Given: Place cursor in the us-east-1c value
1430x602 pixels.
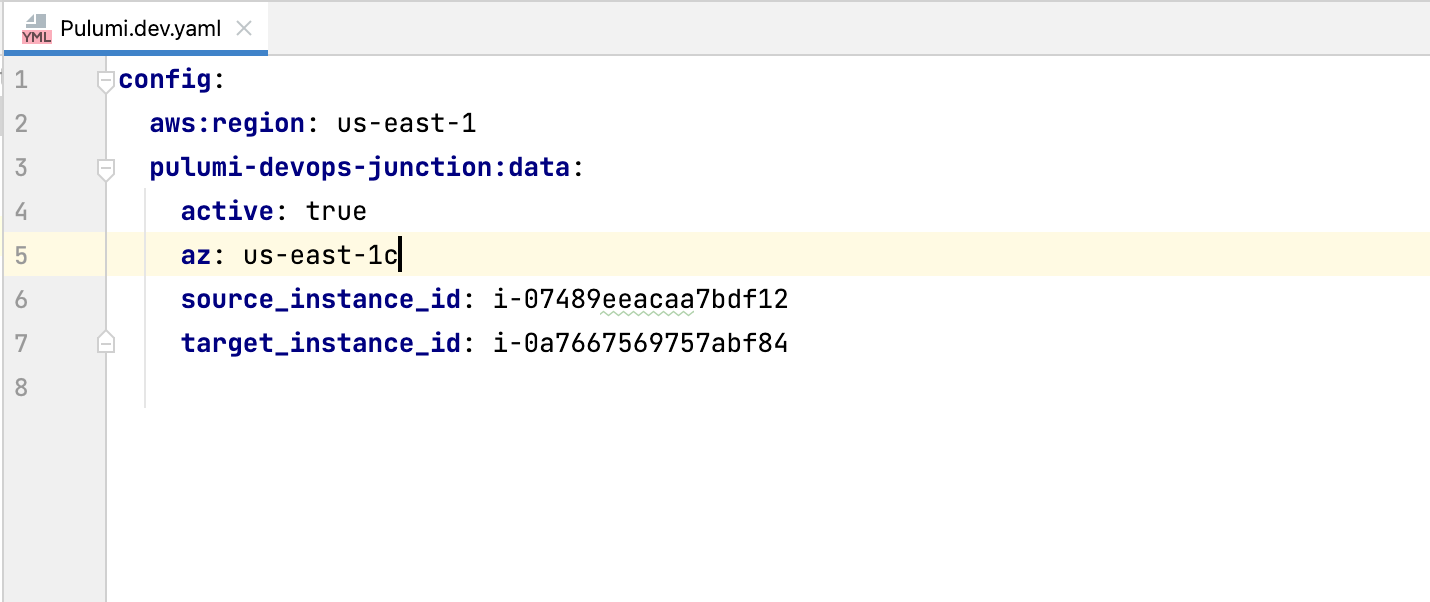Looking at the screenshot, I should [x=321, y=256].
